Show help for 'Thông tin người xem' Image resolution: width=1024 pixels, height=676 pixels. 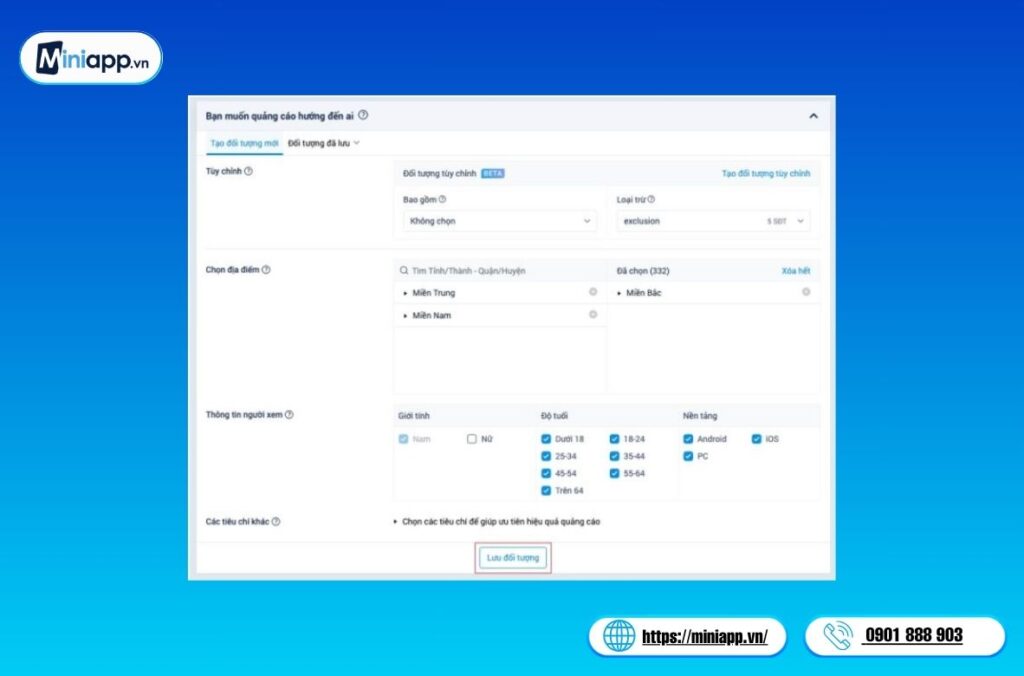click(x=289, y=415)
